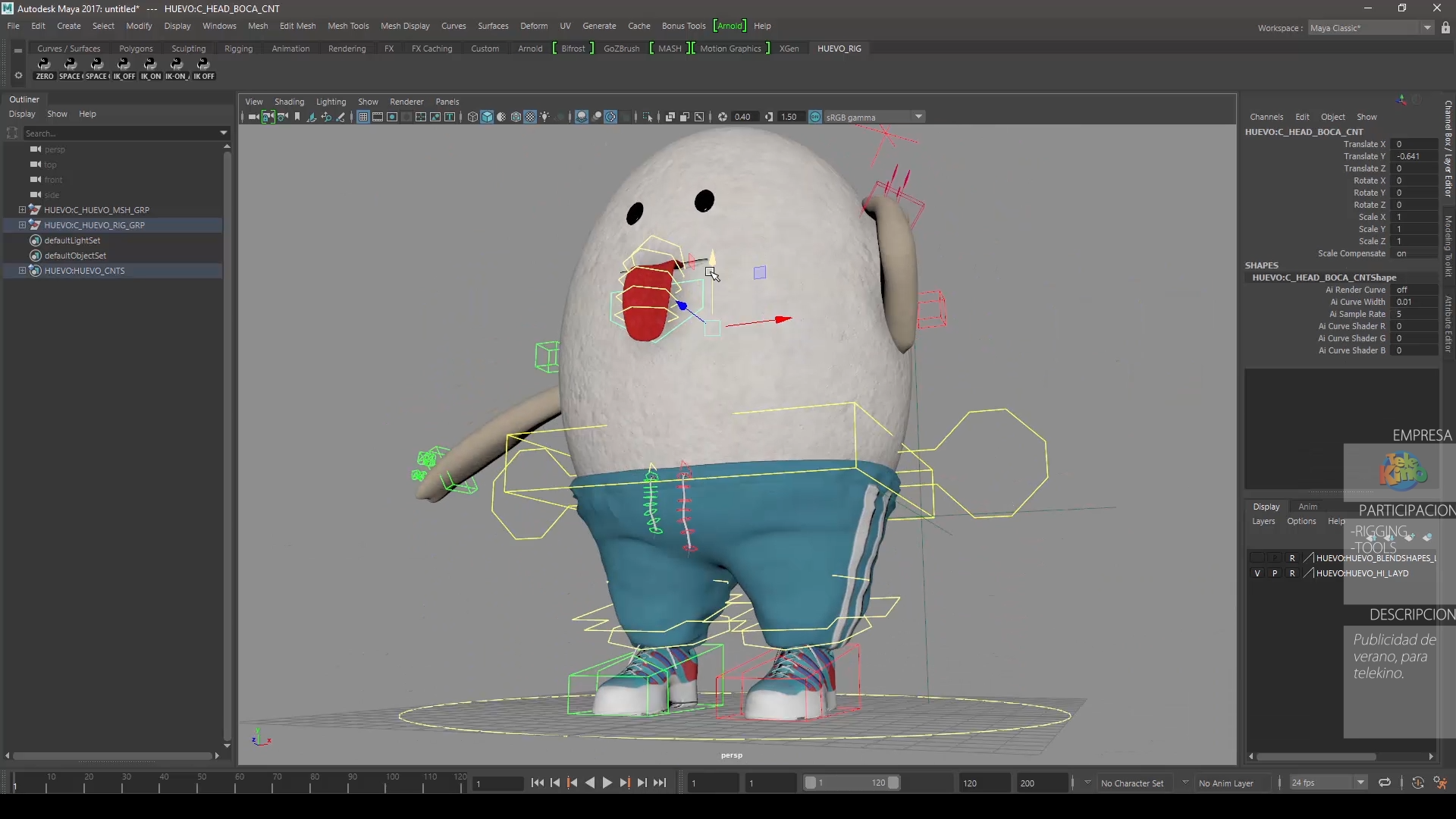Expand HUEVO:C_HUEVO_MSH_GRP in the Outliner

pos(22,210)
